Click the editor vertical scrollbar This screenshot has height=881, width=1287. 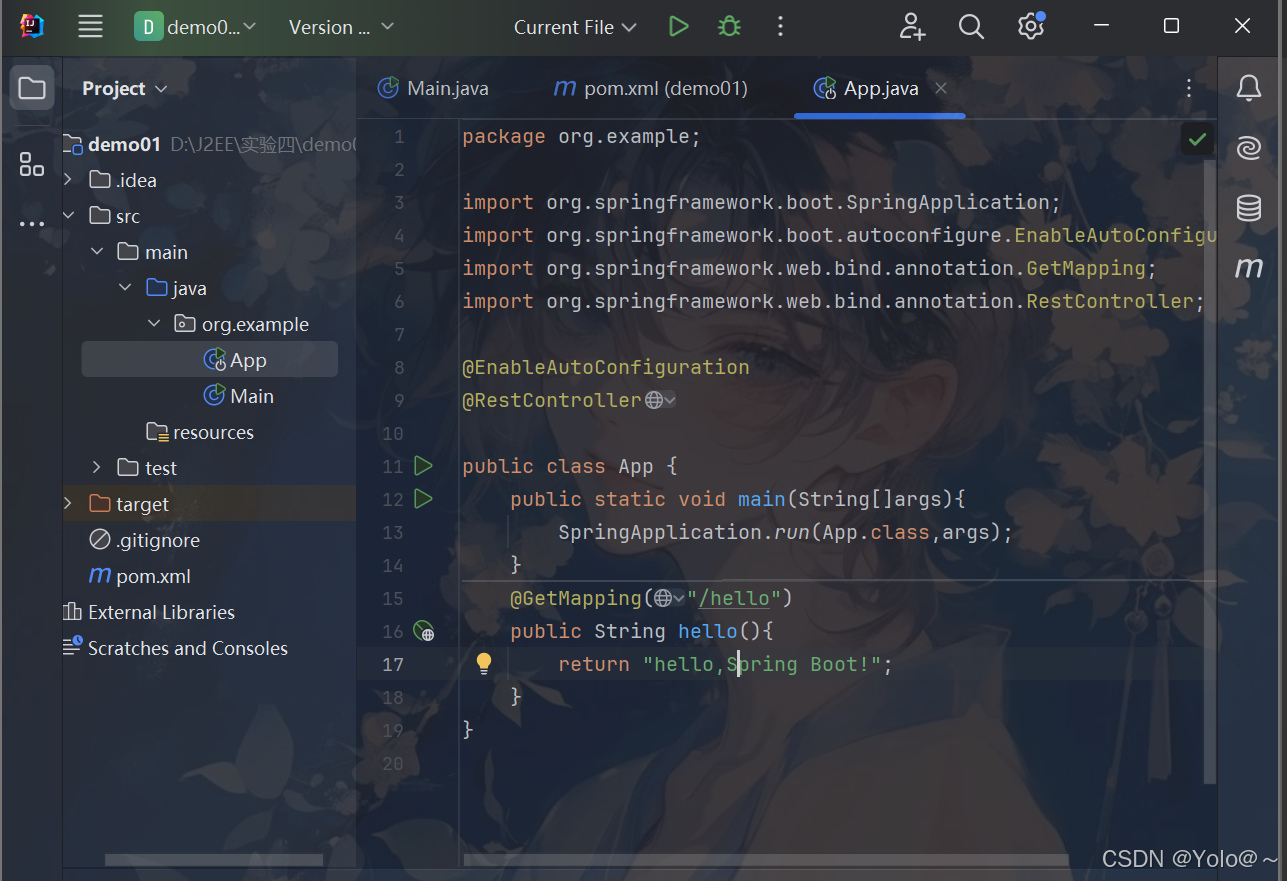(x=1209, y=470)
